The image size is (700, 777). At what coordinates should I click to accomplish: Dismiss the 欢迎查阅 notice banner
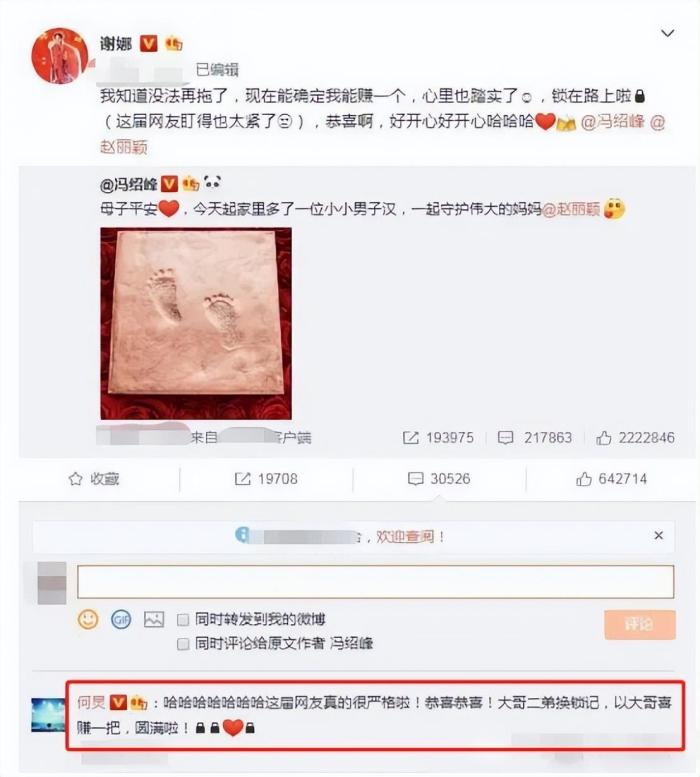pos(658,536)
